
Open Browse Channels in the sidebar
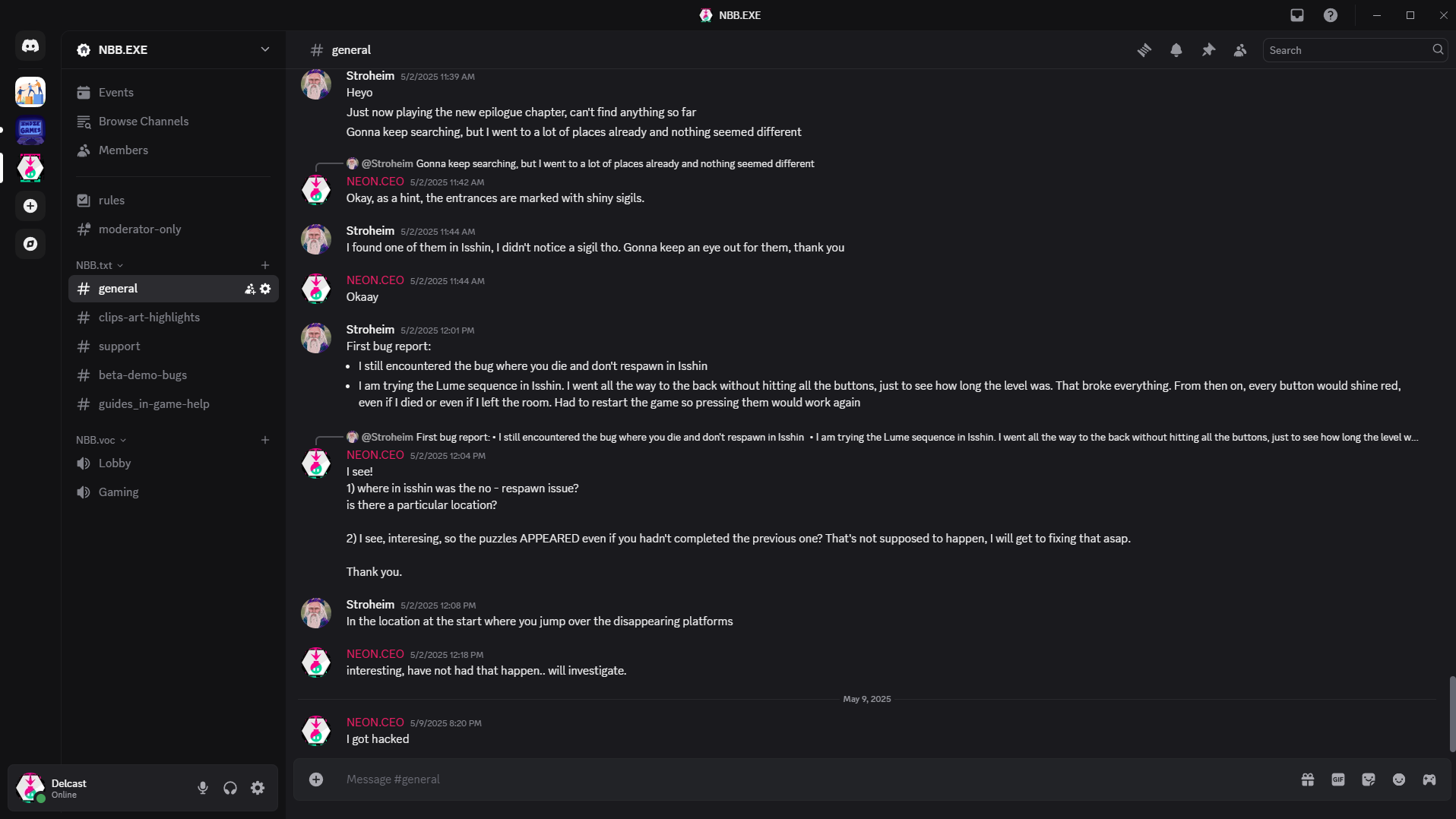click(144, 121)
